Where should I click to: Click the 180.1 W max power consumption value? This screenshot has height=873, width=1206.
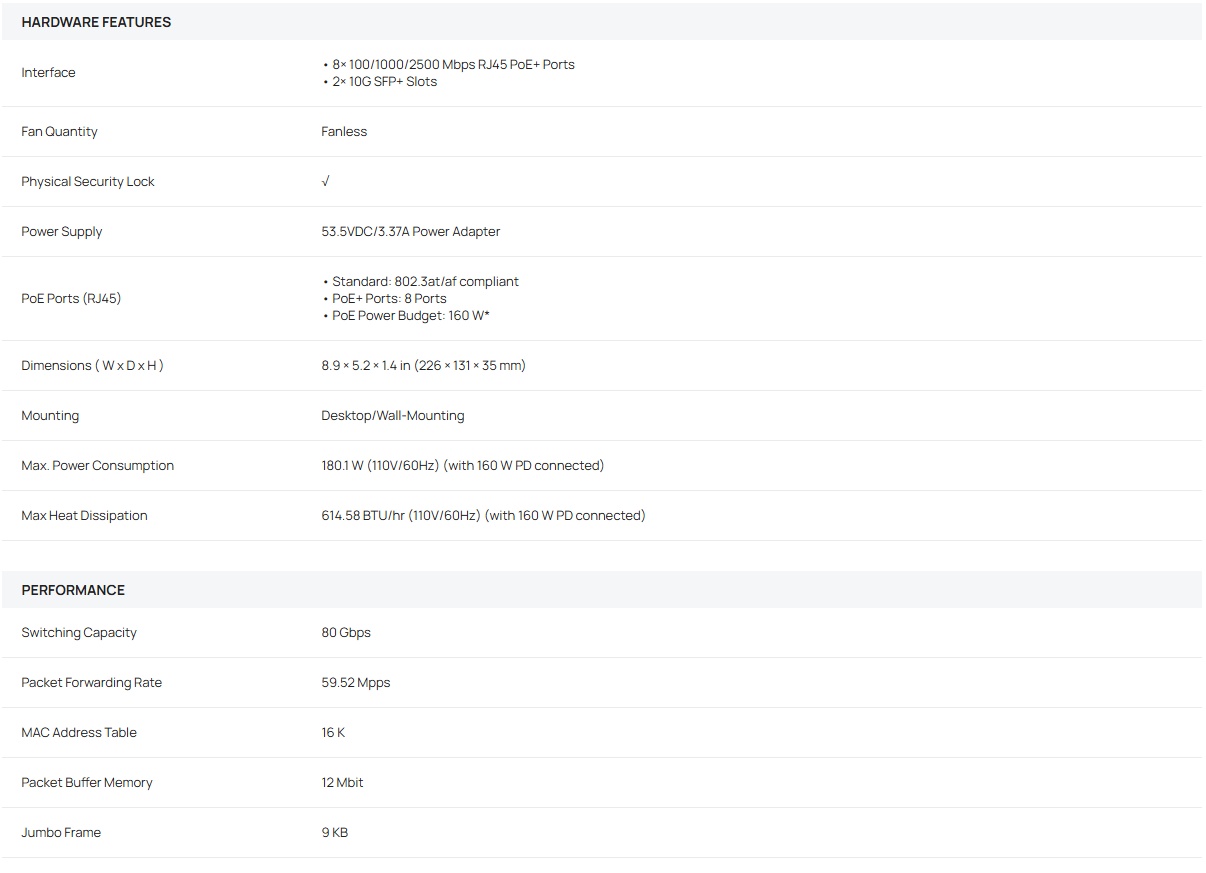pyautogui.click(x=462, y=465)
